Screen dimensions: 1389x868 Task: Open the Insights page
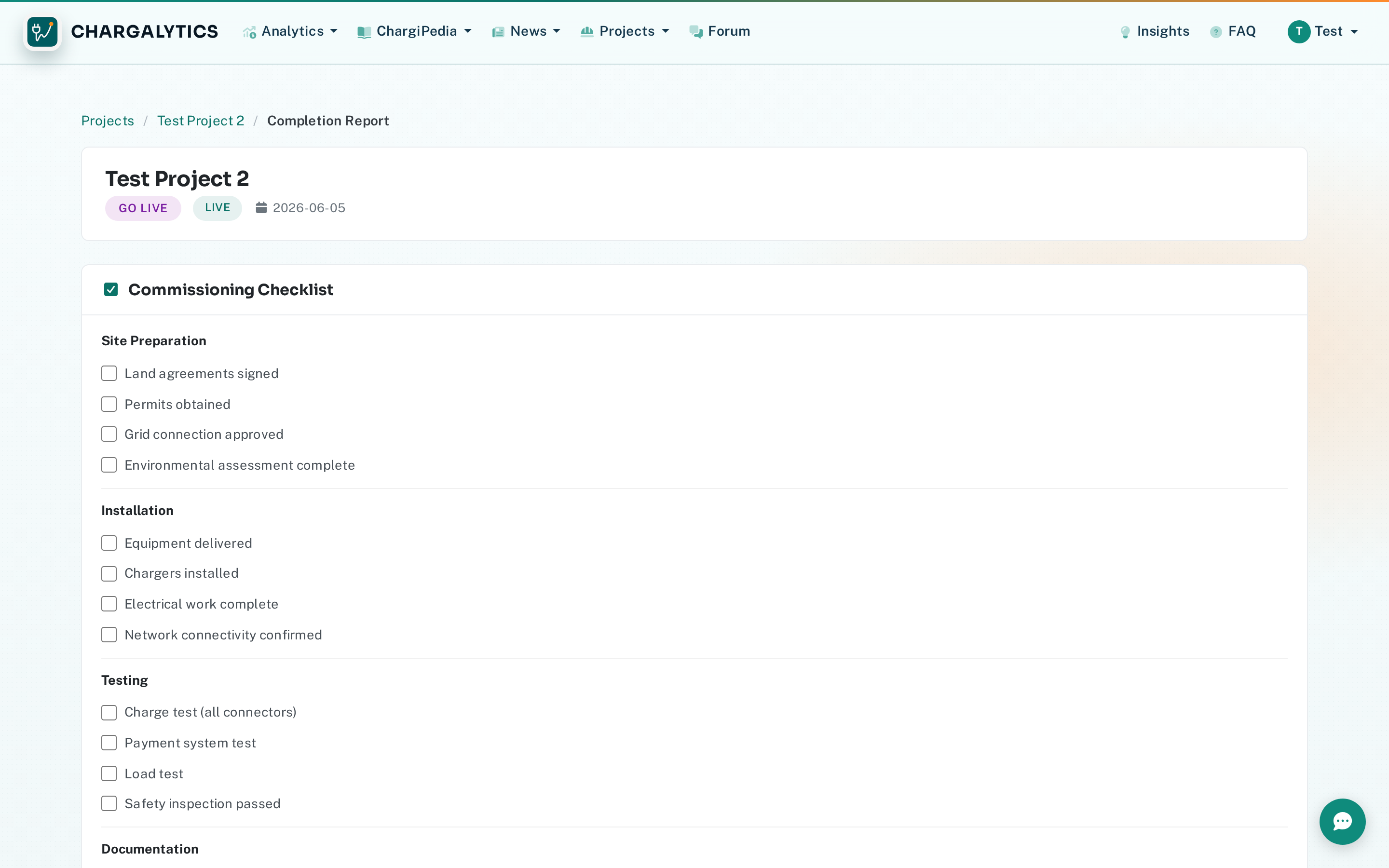pyautogui.click(x=1155, y=31)
